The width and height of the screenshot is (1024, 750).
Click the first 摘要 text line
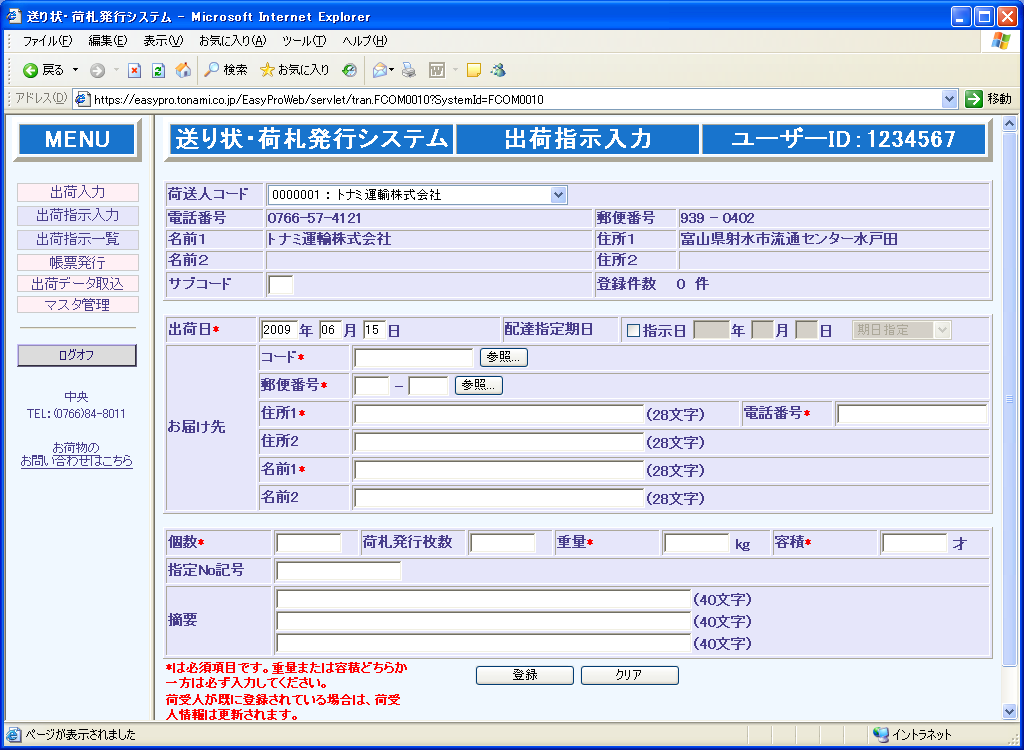[x=483, y=600]
